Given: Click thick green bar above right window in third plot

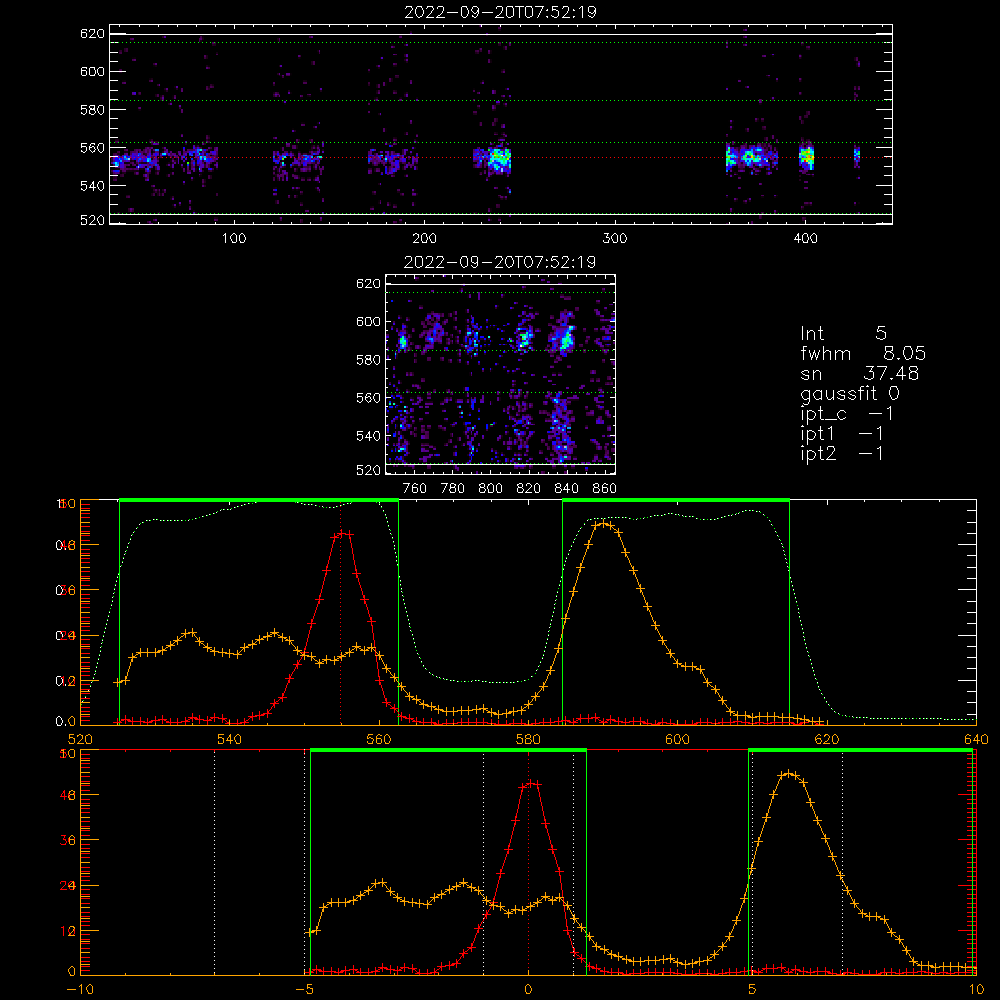Looking at the screenshot, I should point(676,500).
